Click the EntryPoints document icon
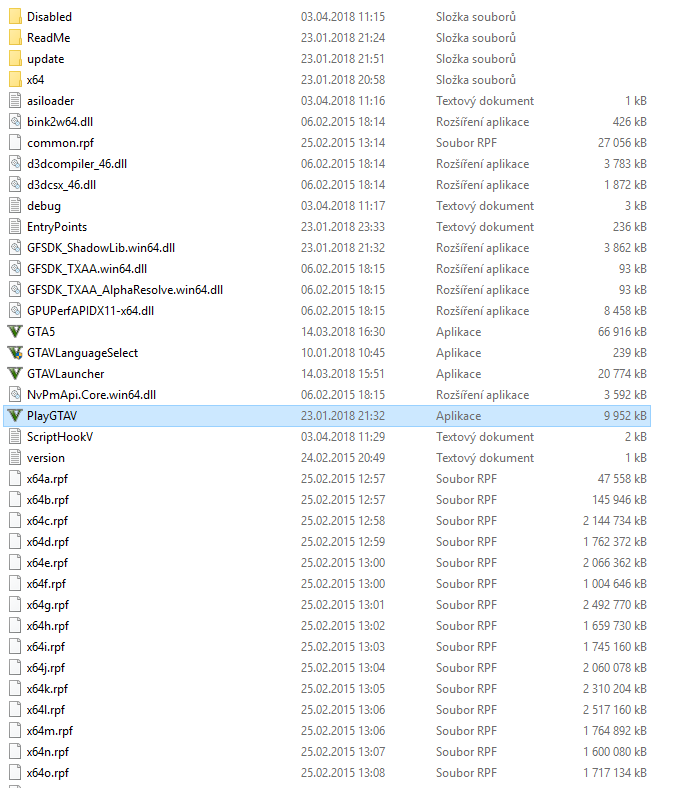 coord(15,227)
